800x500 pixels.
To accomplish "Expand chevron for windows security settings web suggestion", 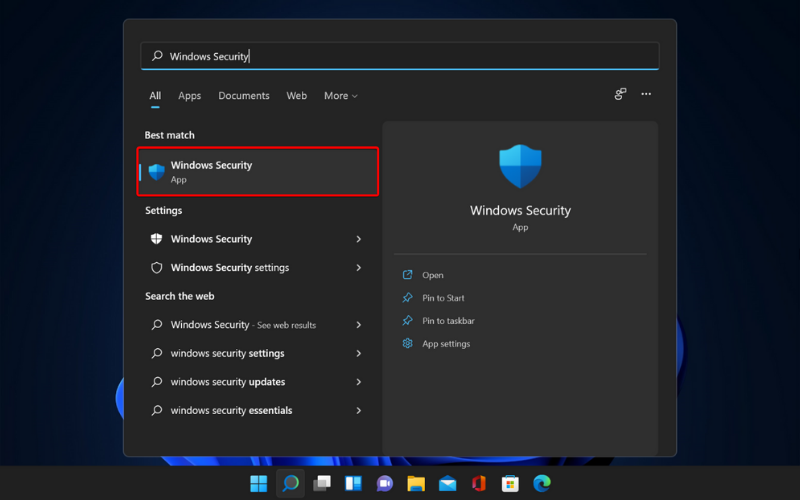I will 359,354.
